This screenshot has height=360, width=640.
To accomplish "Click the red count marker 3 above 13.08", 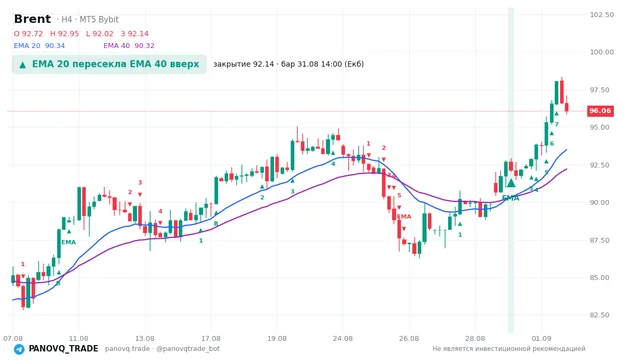I will pyautogui.click(x=140, y=182).
